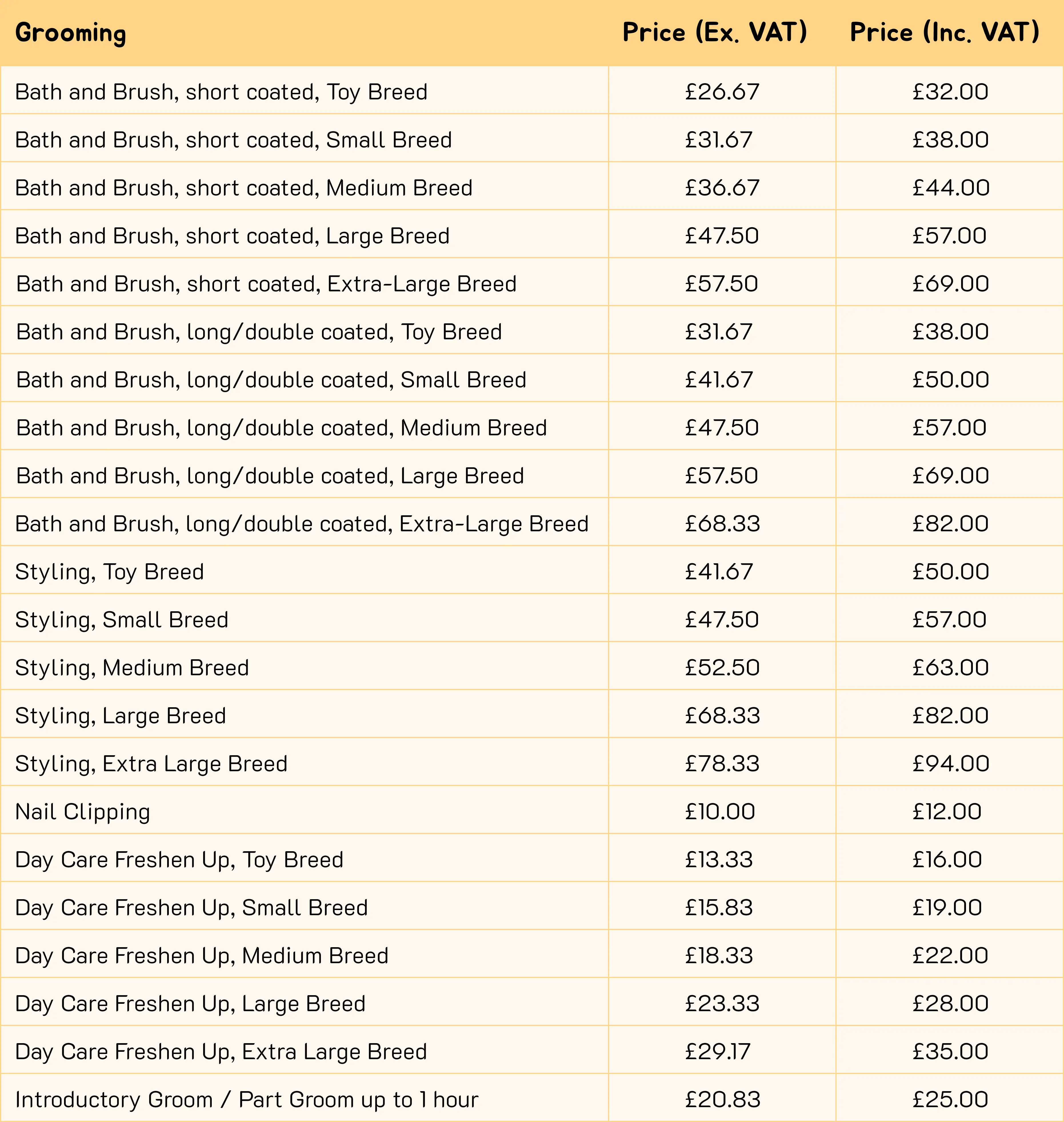The image size is (1064, 1122).
Task: Select Bath and Brush short coated Toy Breed row
Action: click(221, 92)
